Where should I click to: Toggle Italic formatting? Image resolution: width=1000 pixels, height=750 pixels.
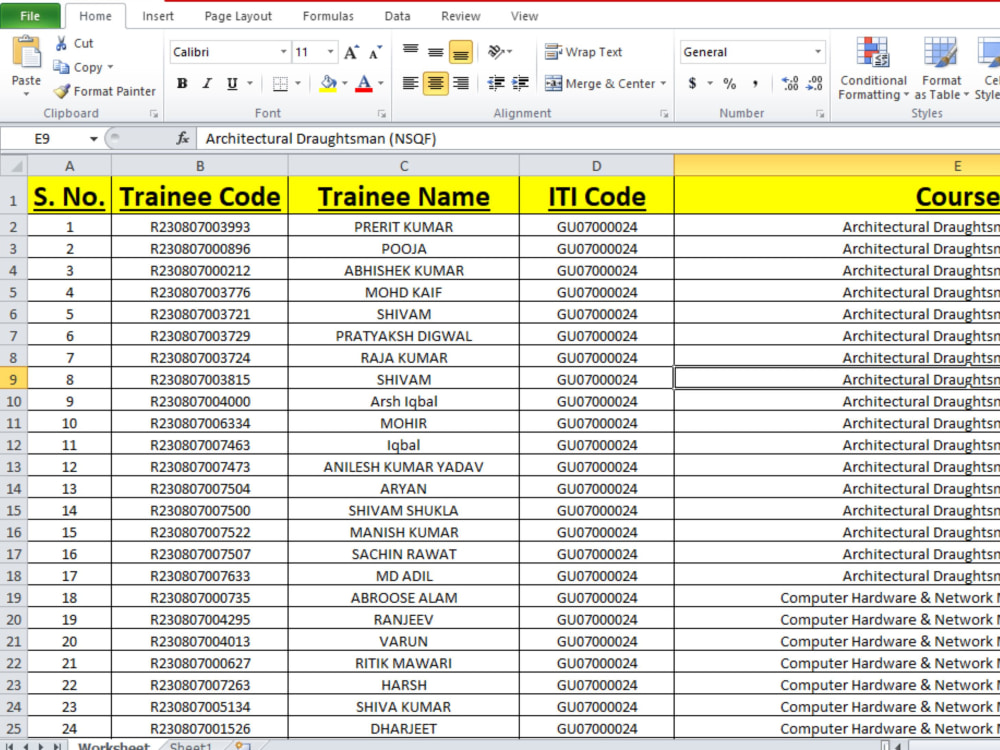click(x=207, y=84)
